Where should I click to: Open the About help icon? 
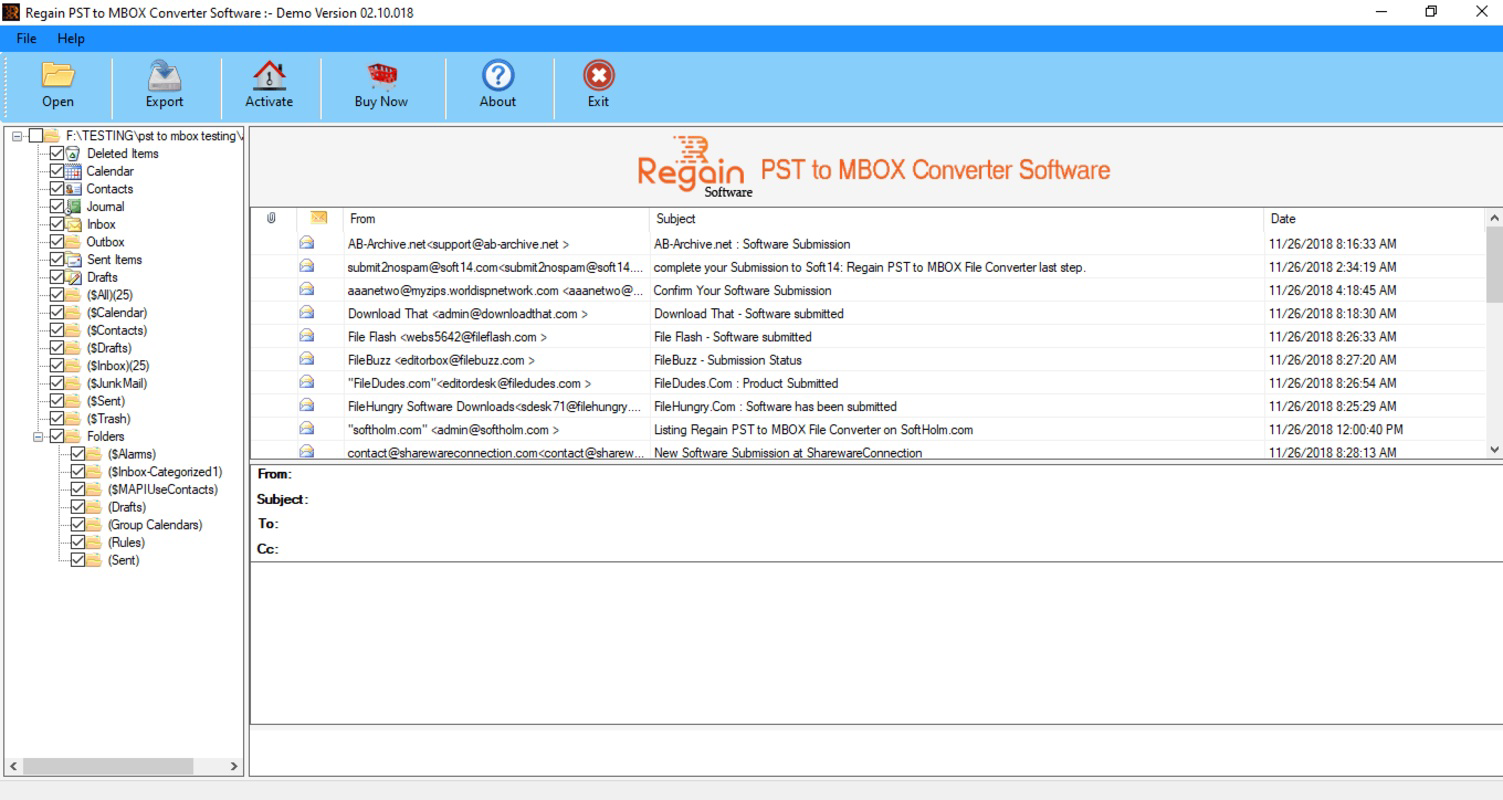click(498, 75)
